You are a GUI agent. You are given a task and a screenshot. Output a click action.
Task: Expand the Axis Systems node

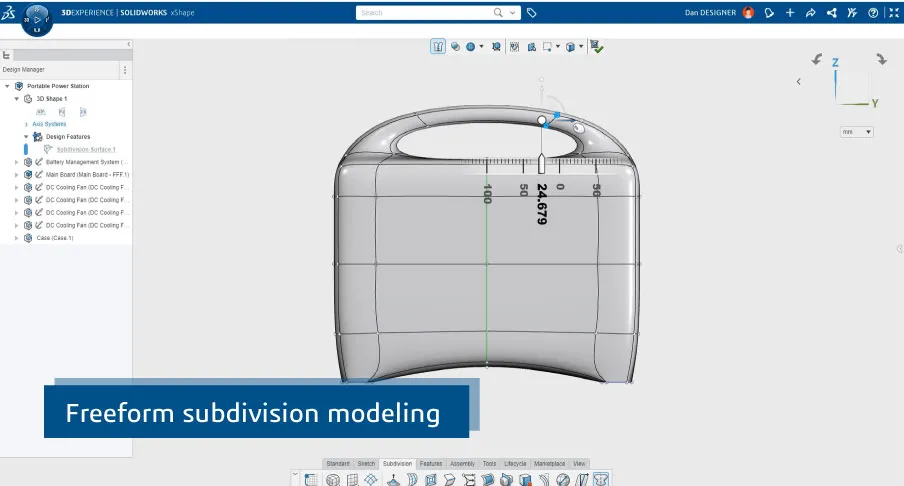pos(26,124)
